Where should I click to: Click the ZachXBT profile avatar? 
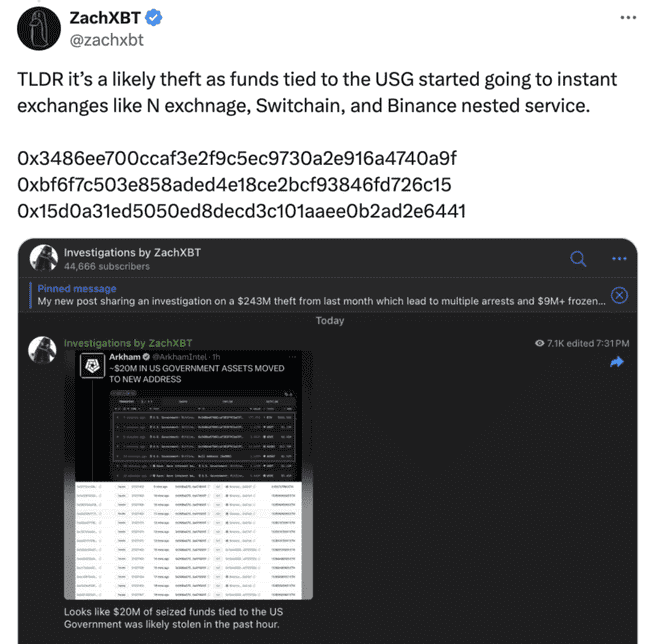pyautogui.click(x=34, y=30)
